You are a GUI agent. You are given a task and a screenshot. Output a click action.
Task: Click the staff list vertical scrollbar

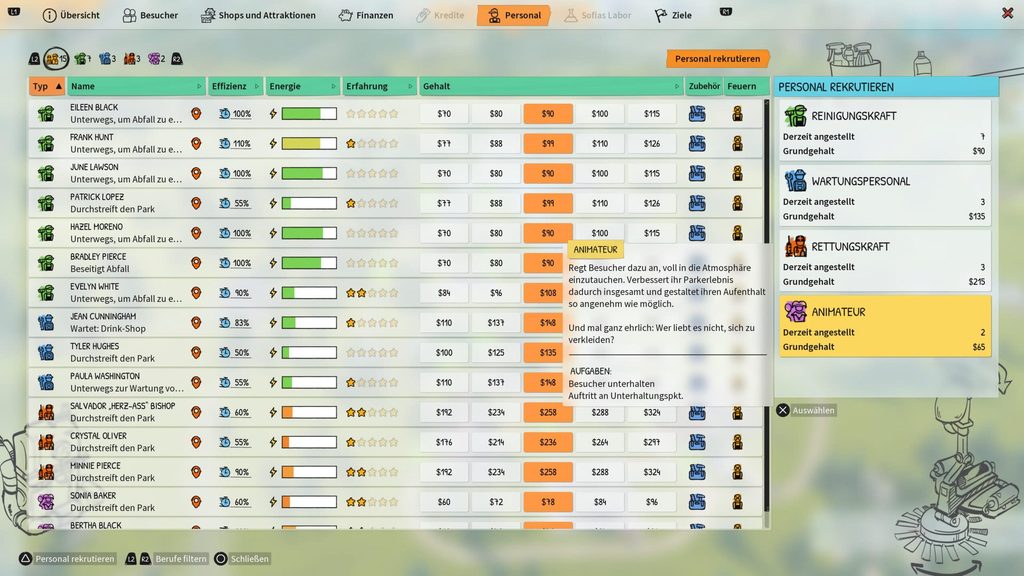[766, 300]
